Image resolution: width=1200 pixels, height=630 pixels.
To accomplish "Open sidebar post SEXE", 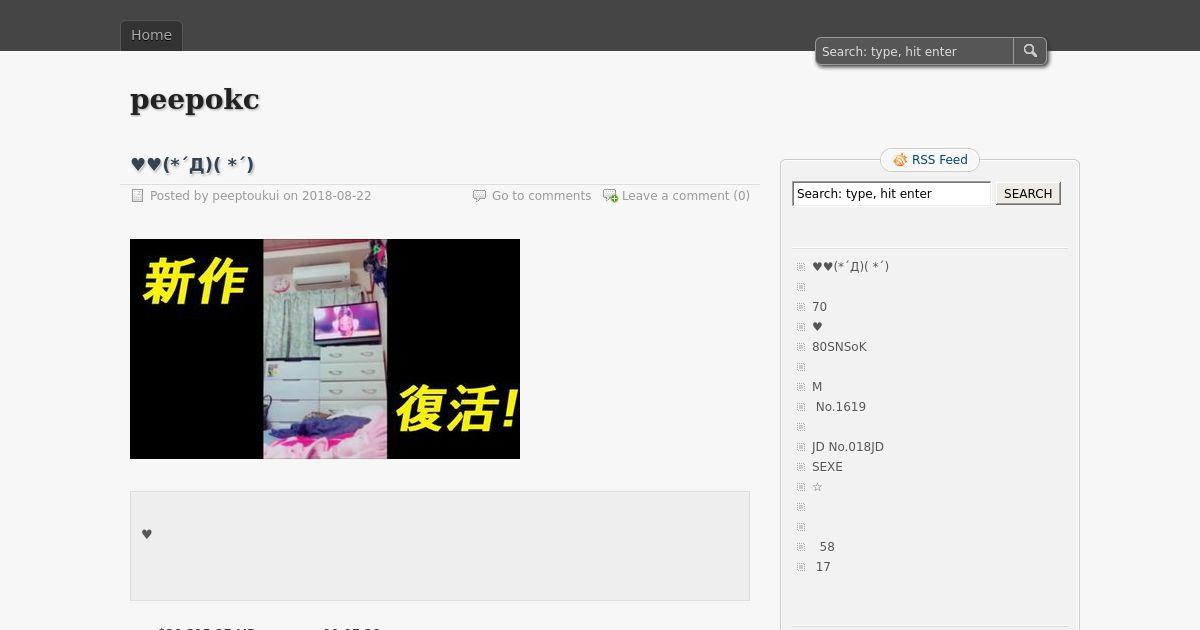I will tap(827, 467).
